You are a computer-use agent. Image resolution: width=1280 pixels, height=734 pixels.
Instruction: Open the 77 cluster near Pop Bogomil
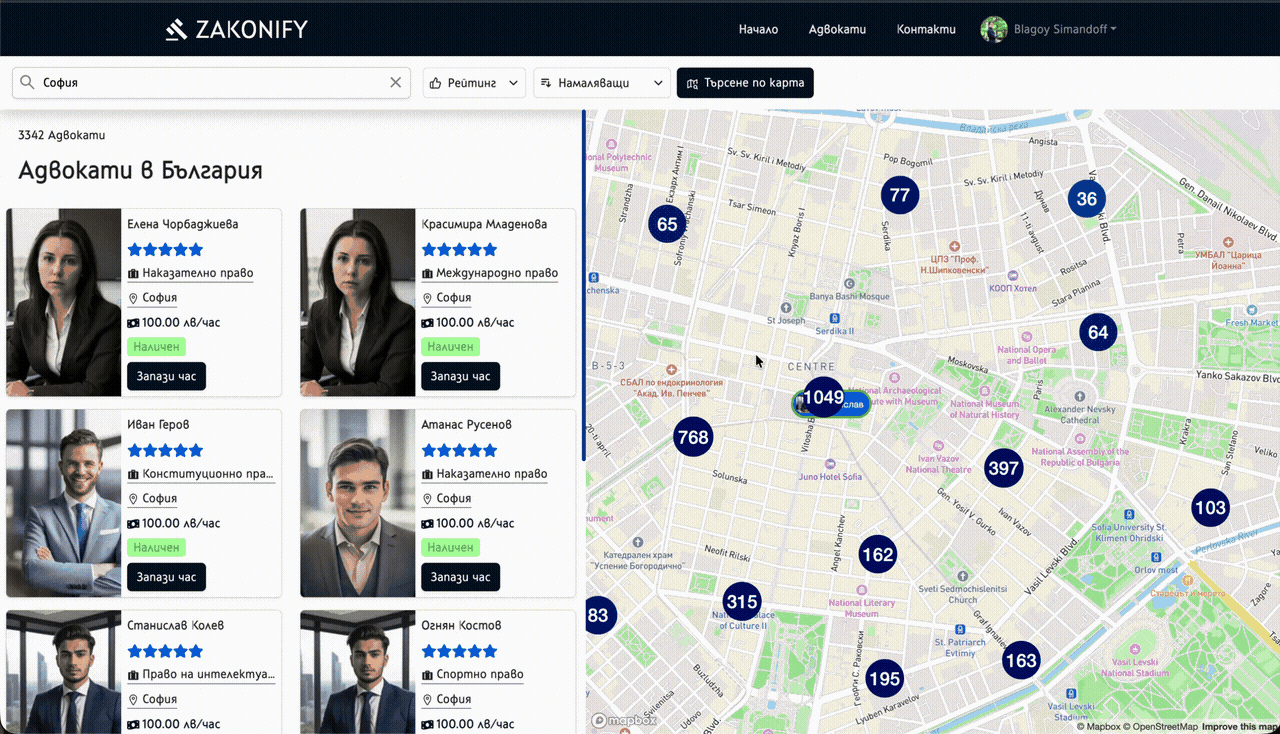(x=899, y=195)
